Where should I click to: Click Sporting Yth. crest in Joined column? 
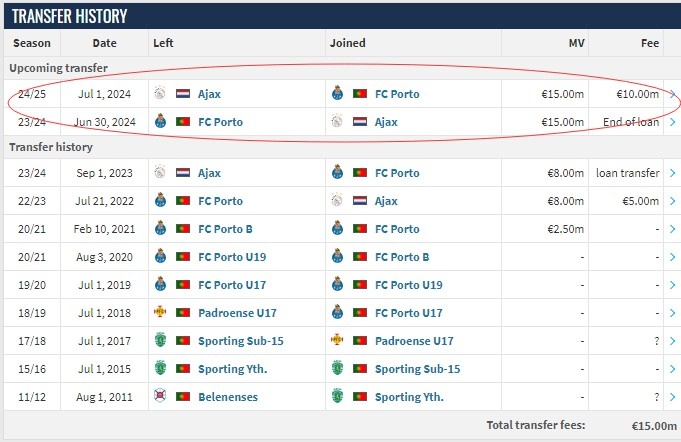coord(337,396)
